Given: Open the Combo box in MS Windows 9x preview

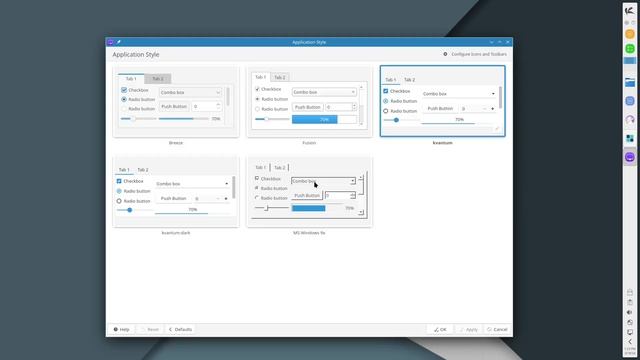Looking at the screenshot, I should (x=323, y=181).
